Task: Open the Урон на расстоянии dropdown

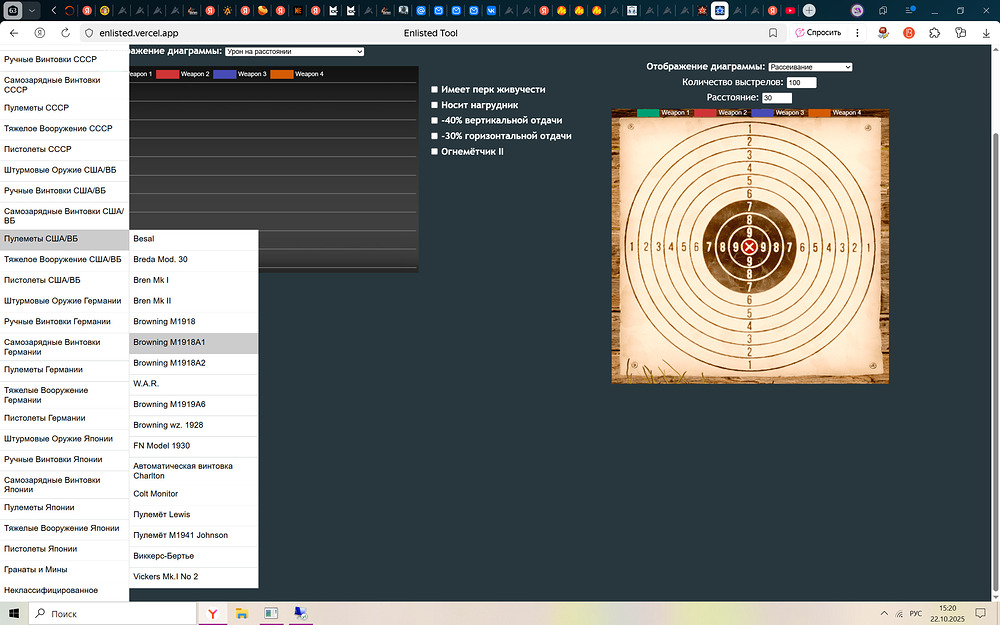Action: coord(294,51)
